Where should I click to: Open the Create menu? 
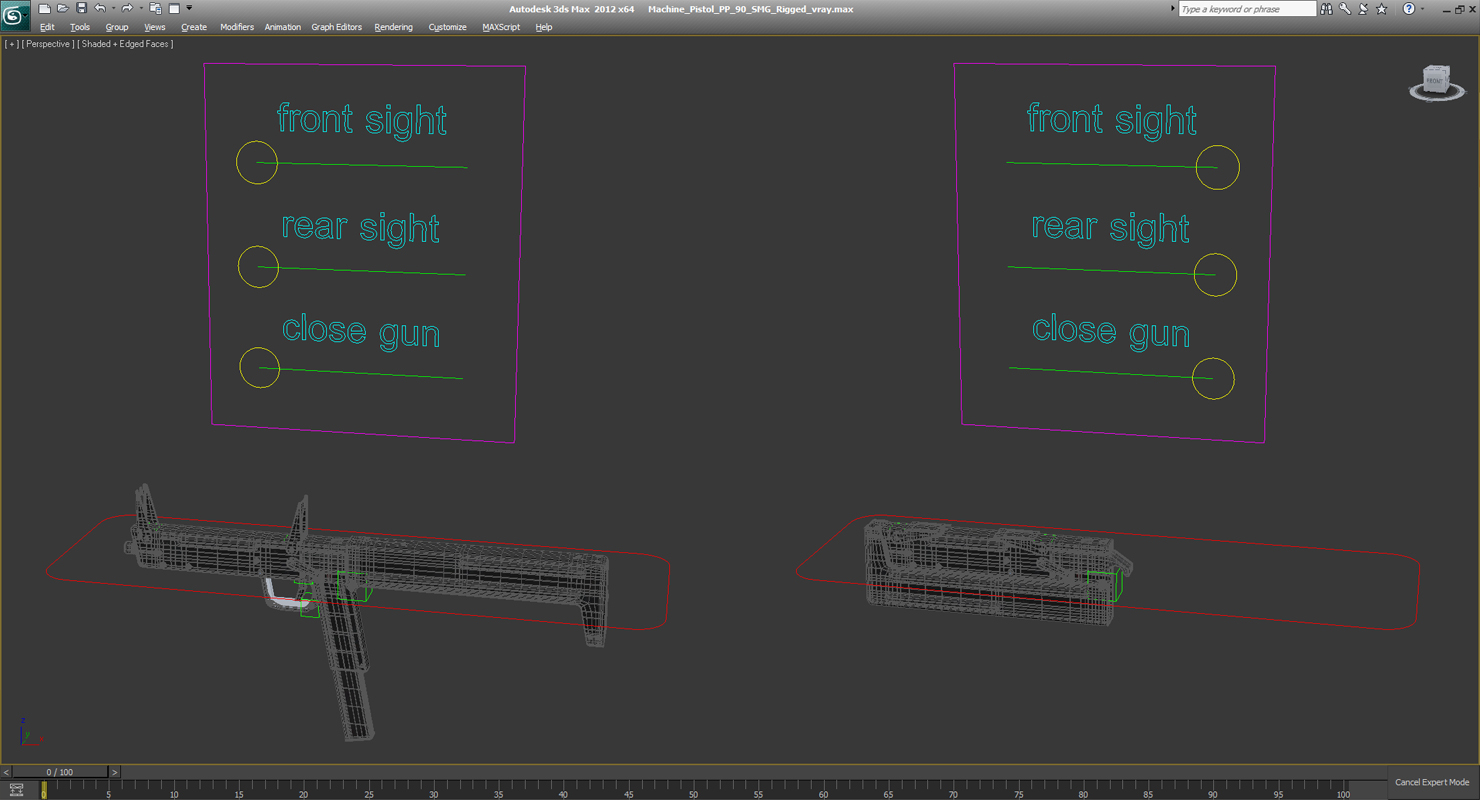(194, 27)
